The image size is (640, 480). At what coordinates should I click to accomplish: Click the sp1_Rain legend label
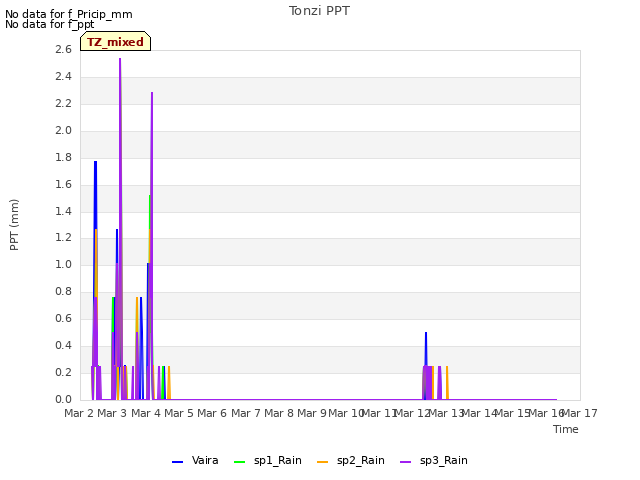(278, 460)
